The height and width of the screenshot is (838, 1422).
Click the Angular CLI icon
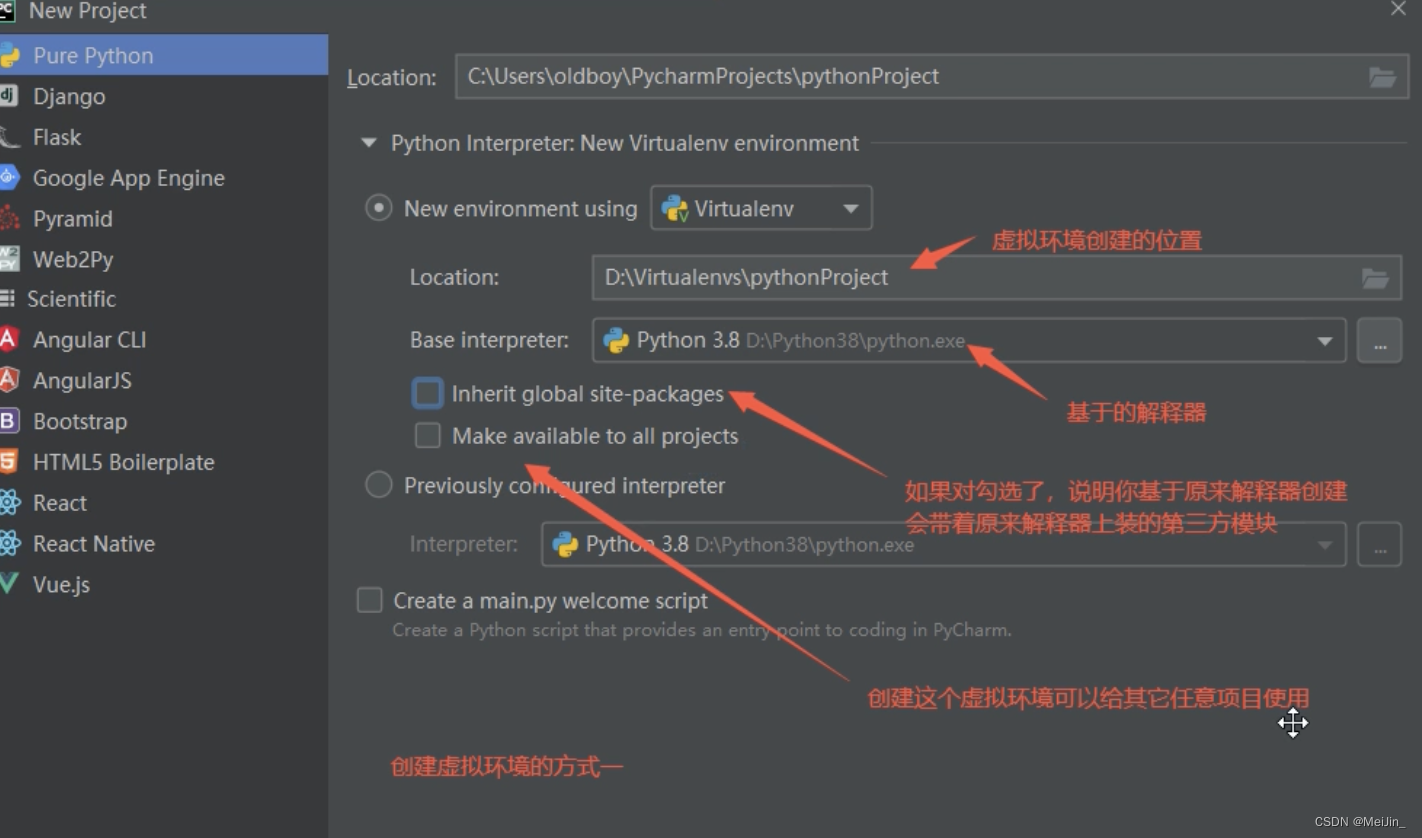pyautogui.click(x=8, y=339)
